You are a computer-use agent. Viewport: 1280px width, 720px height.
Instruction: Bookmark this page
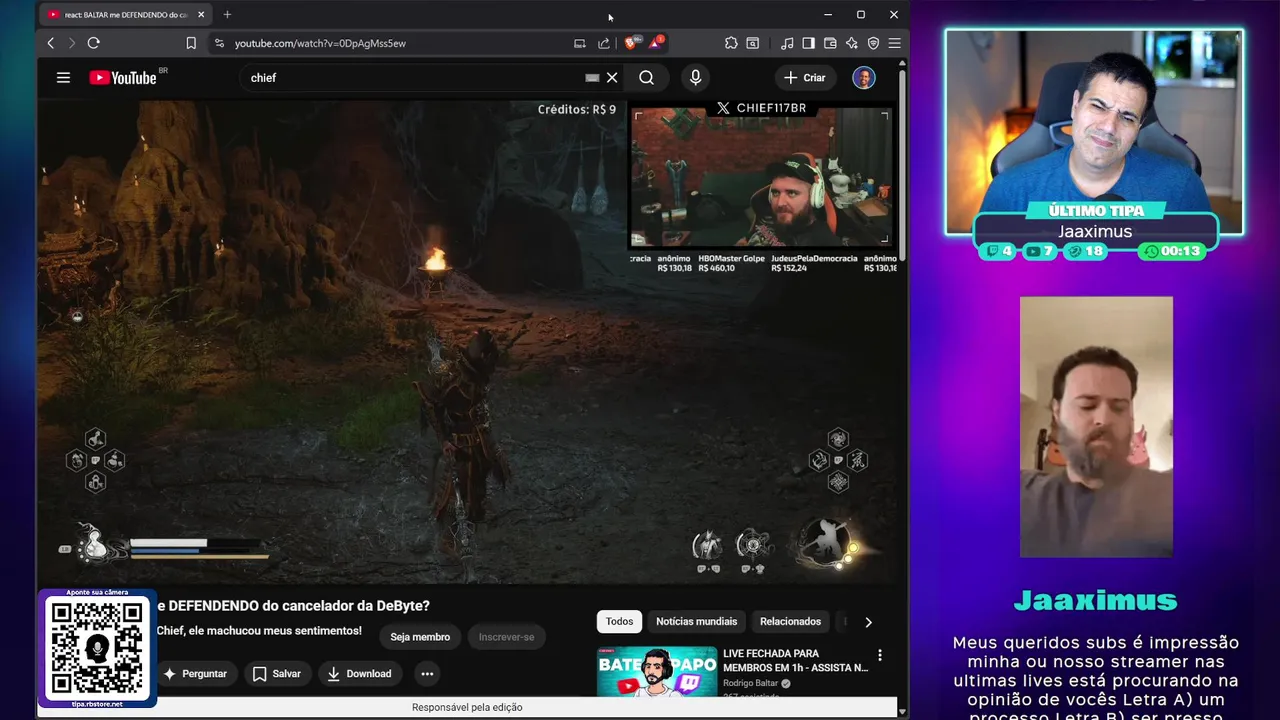(191, 43)
